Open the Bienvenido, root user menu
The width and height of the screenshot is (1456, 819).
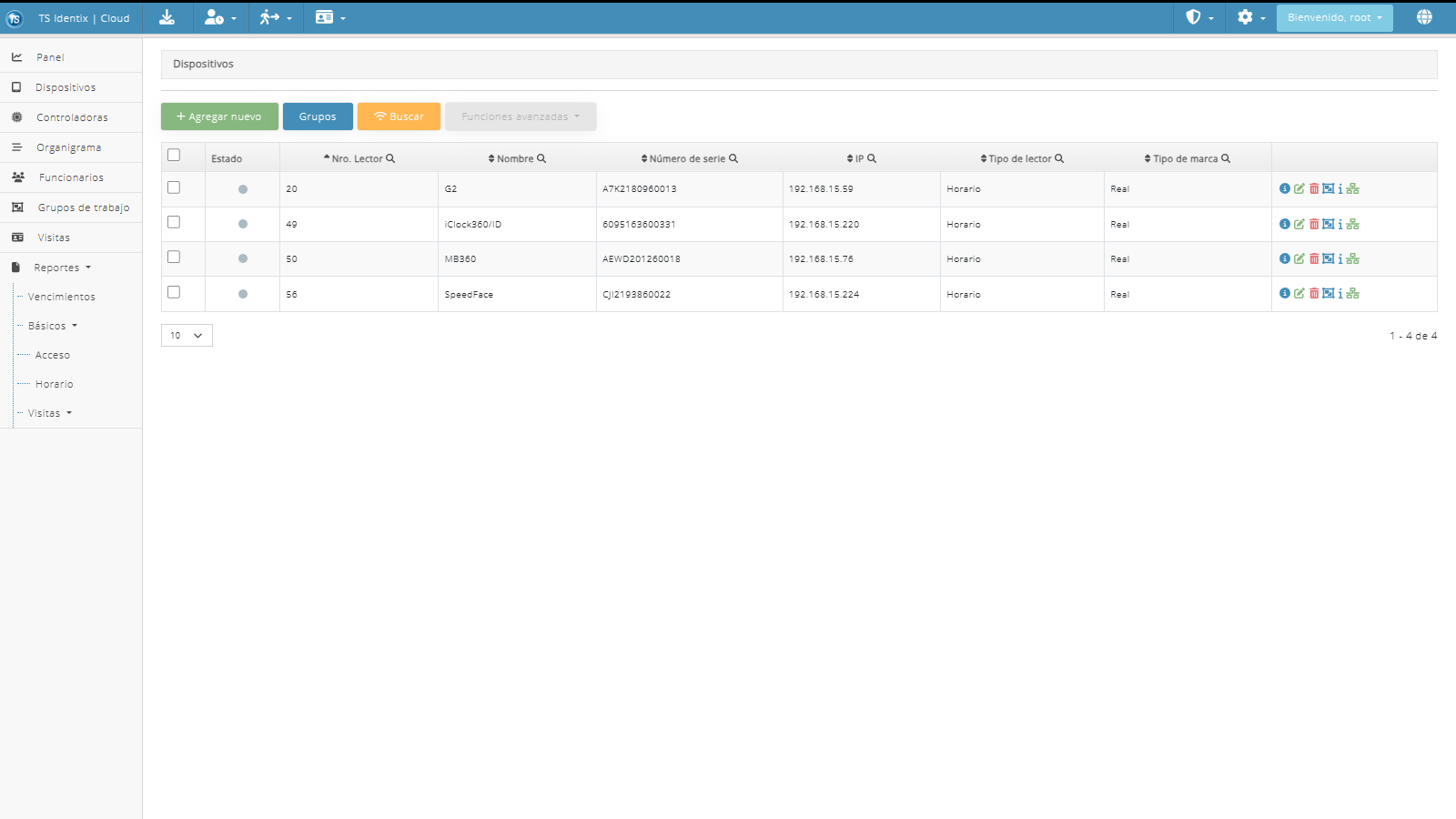(1334, 17)
